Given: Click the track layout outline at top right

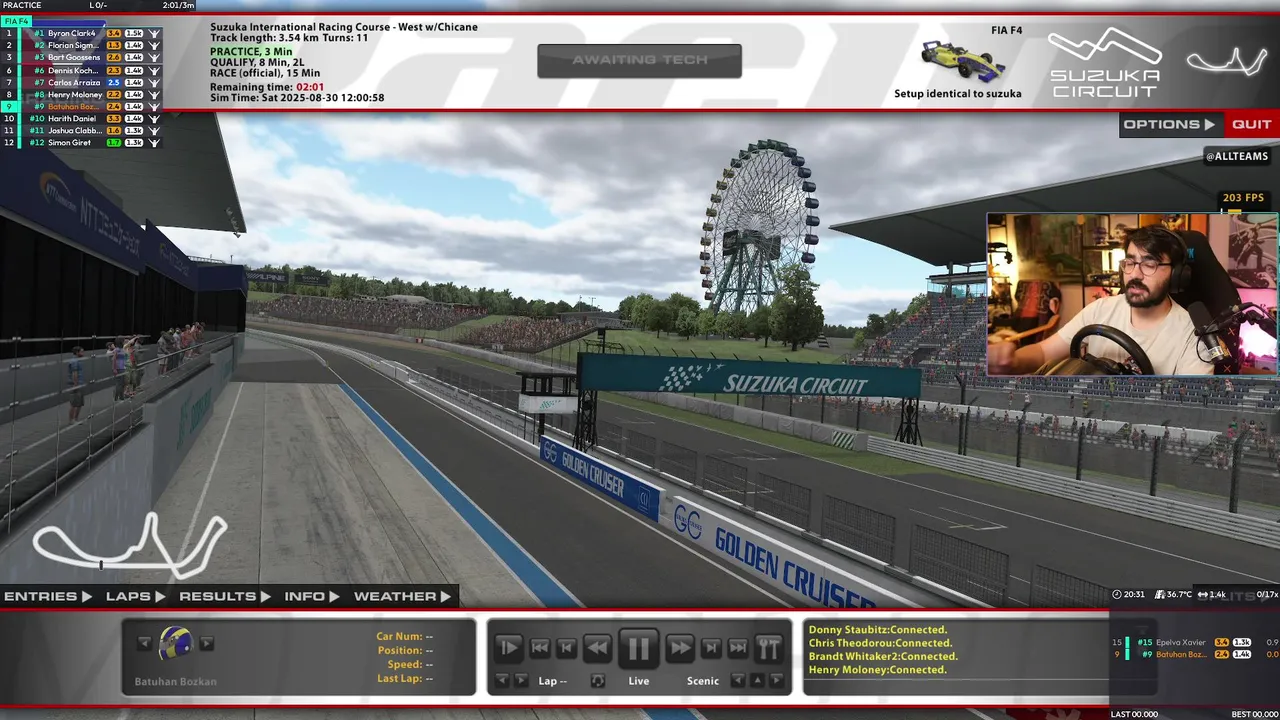Looking at the screenshot, I should 1227,61.
